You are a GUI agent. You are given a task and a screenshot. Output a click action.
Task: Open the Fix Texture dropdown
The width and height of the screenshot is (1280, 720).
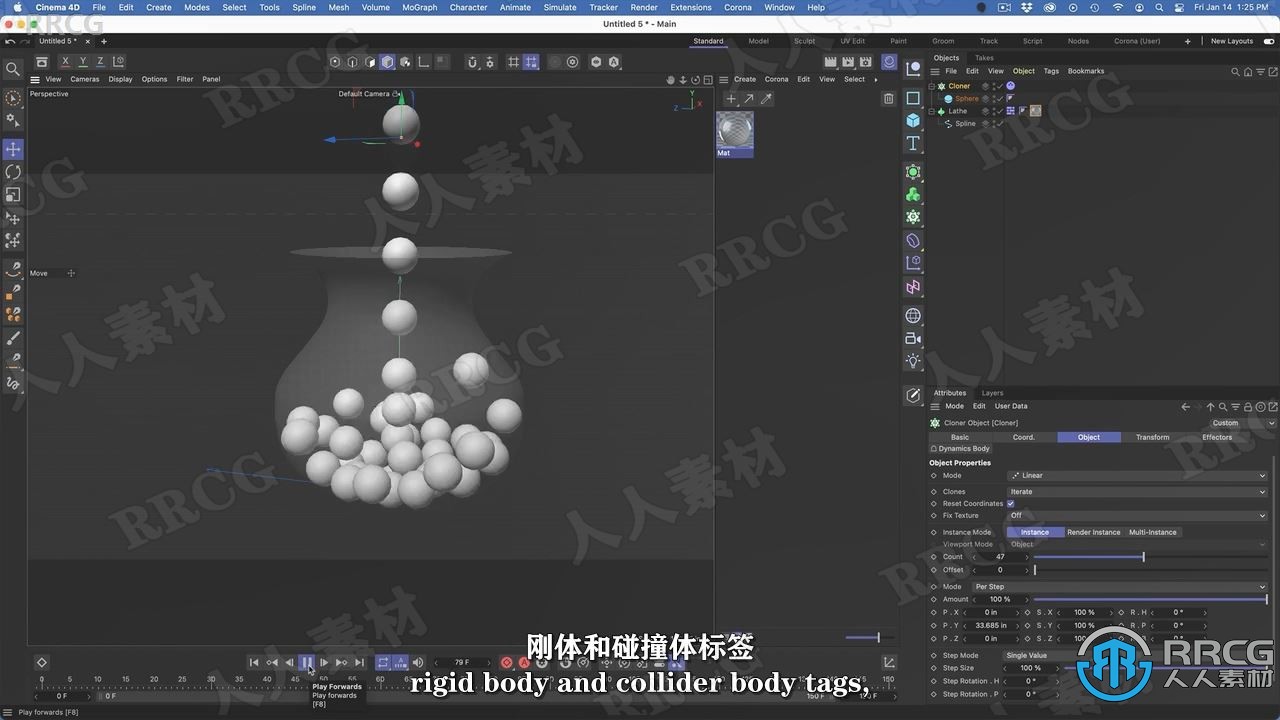[x=1137, y=516]
